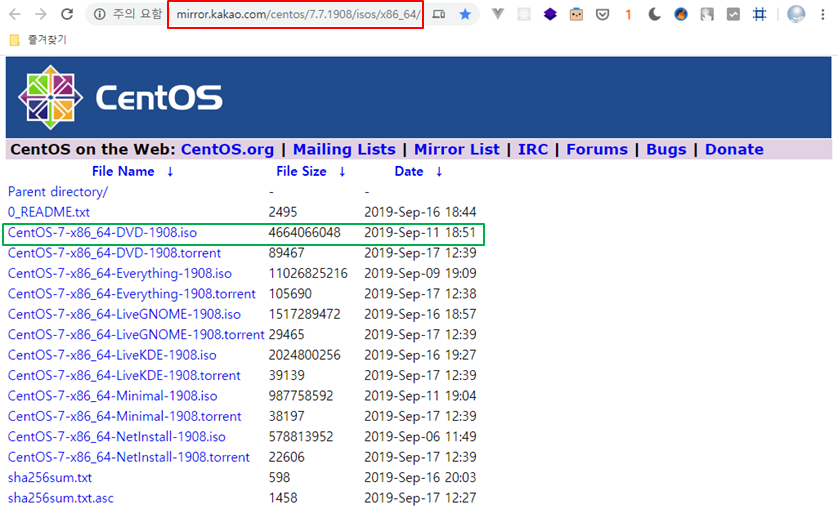Screen dimensions: 838x509
Task: Download CentOS-7-x86_64-LiveGNOME-1908.torrent
Action: pos(136,335)
